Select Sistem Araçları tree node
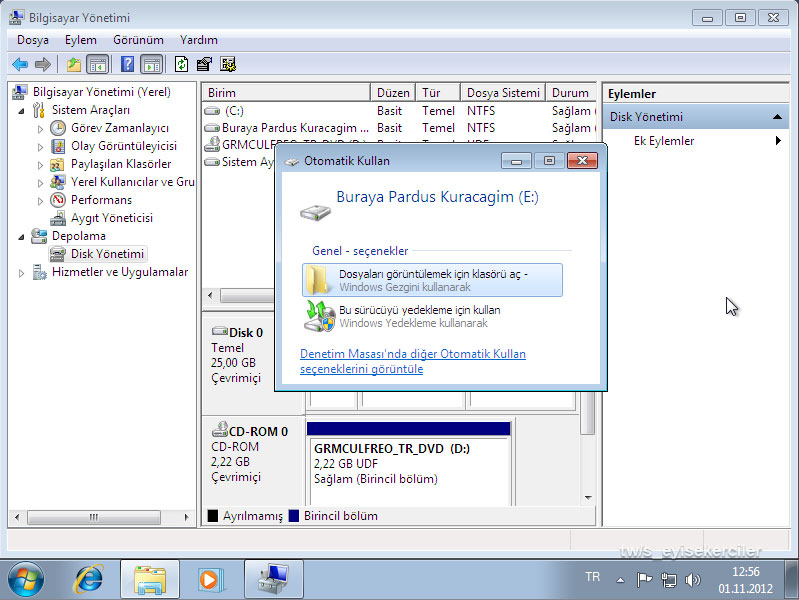The image size is (799, 600). click(91, 110)
